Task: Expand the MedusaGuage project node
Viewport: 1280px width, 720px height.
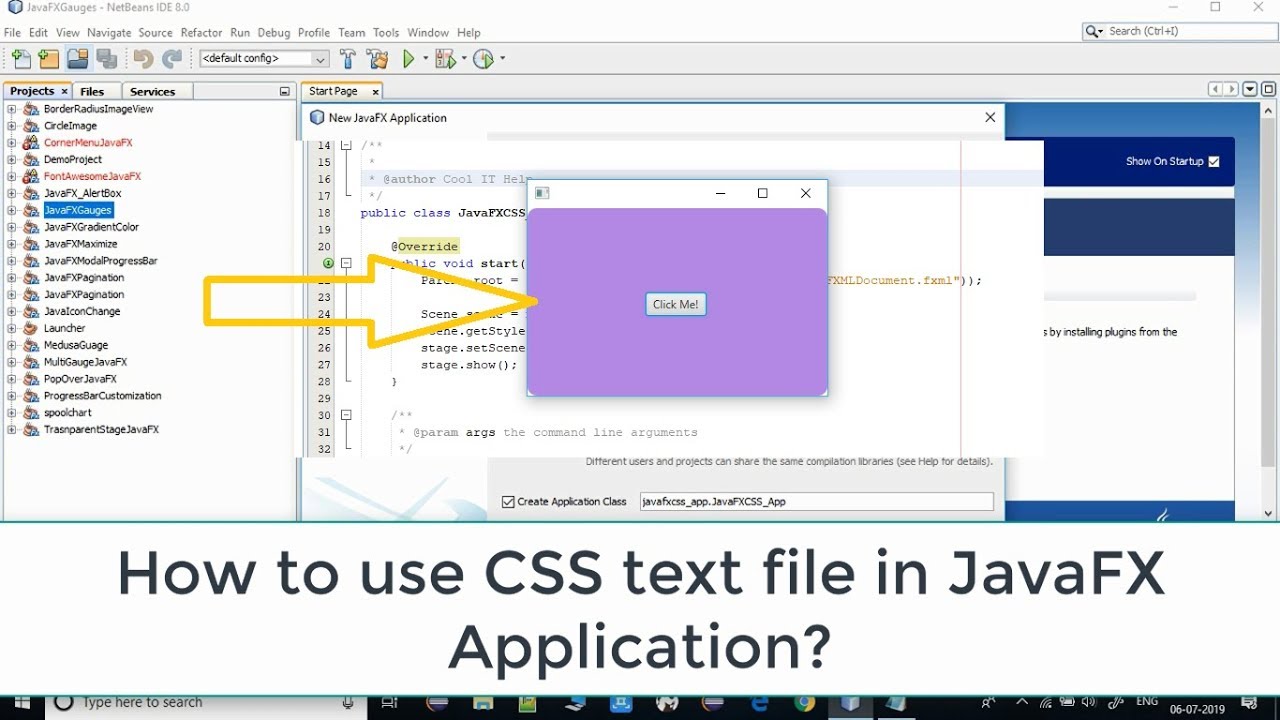Action: [11, 345]
